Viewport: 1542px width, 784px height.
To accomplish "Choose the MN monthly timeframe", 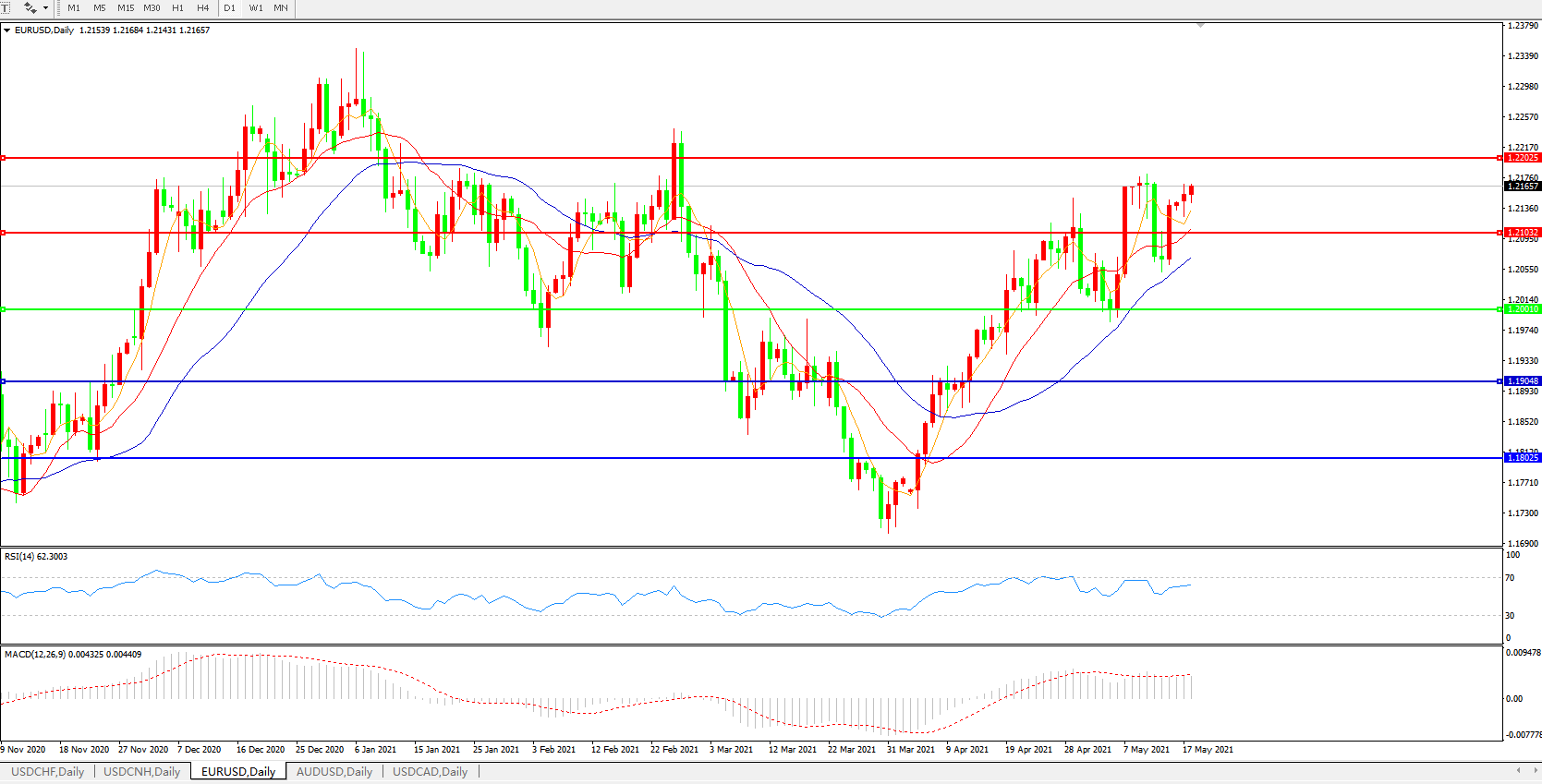I will [x=281, y=7].
